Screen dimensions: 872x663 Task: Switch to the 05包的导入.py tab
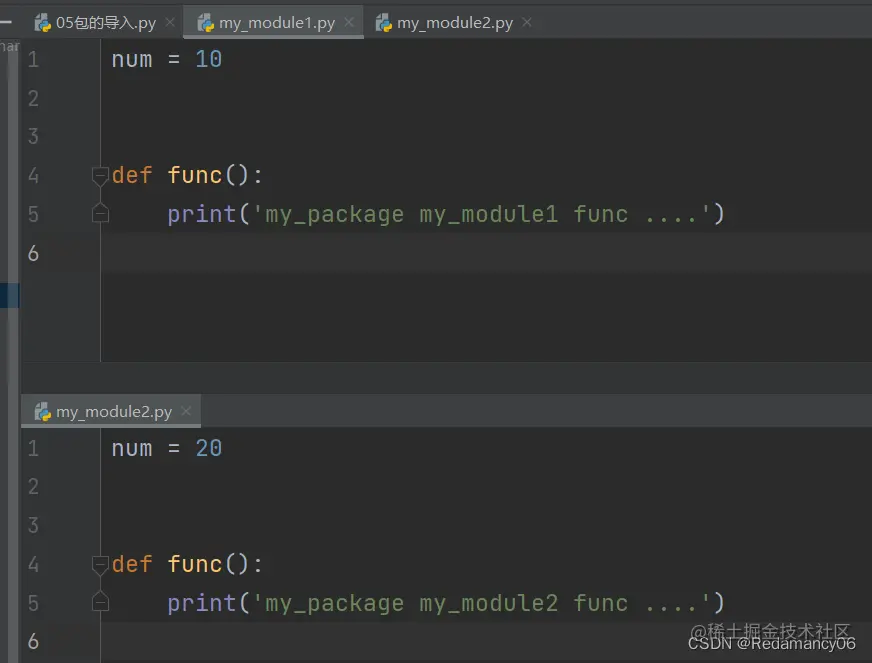(x=105, y=23)
